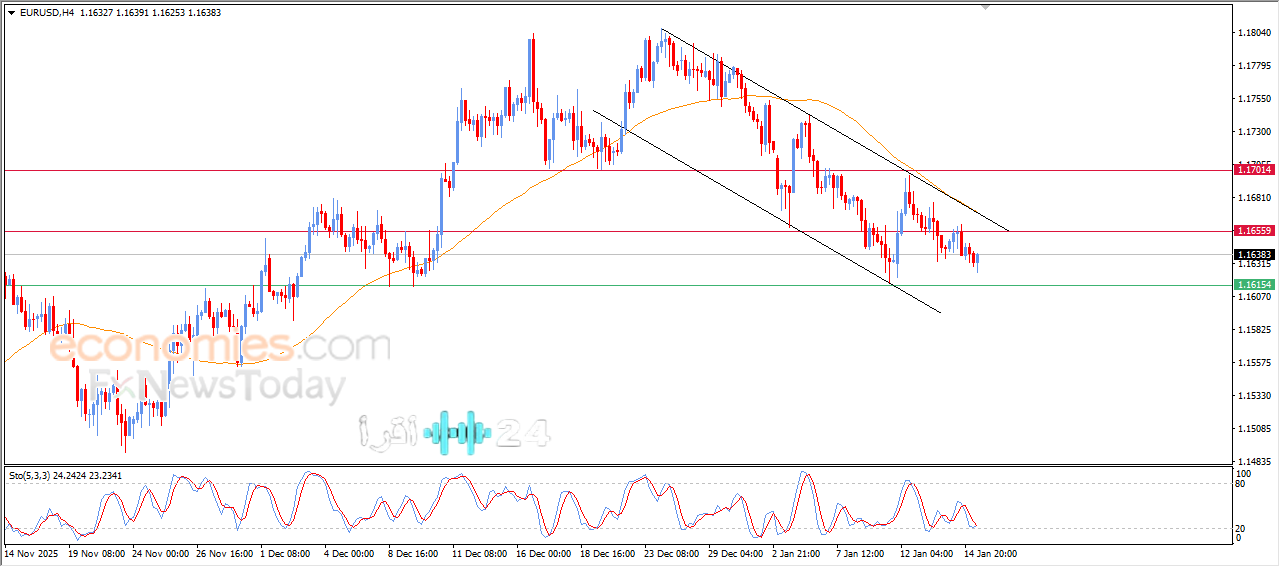Image resolution: width=1280 pixels, height=567 pixels.
Task: Click the 14 Nov 2025 date label
Action: coord(33,553)
